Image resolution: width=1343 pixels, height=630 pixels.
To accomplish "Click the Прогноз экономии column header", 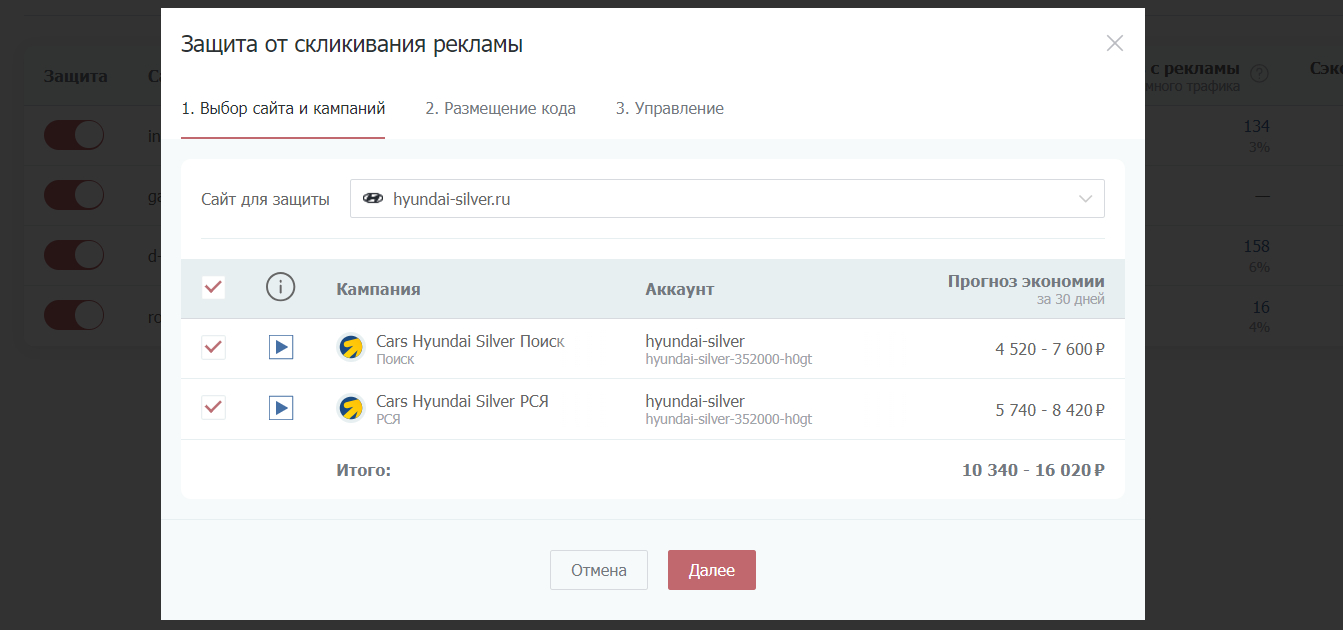I will 1026,281.
